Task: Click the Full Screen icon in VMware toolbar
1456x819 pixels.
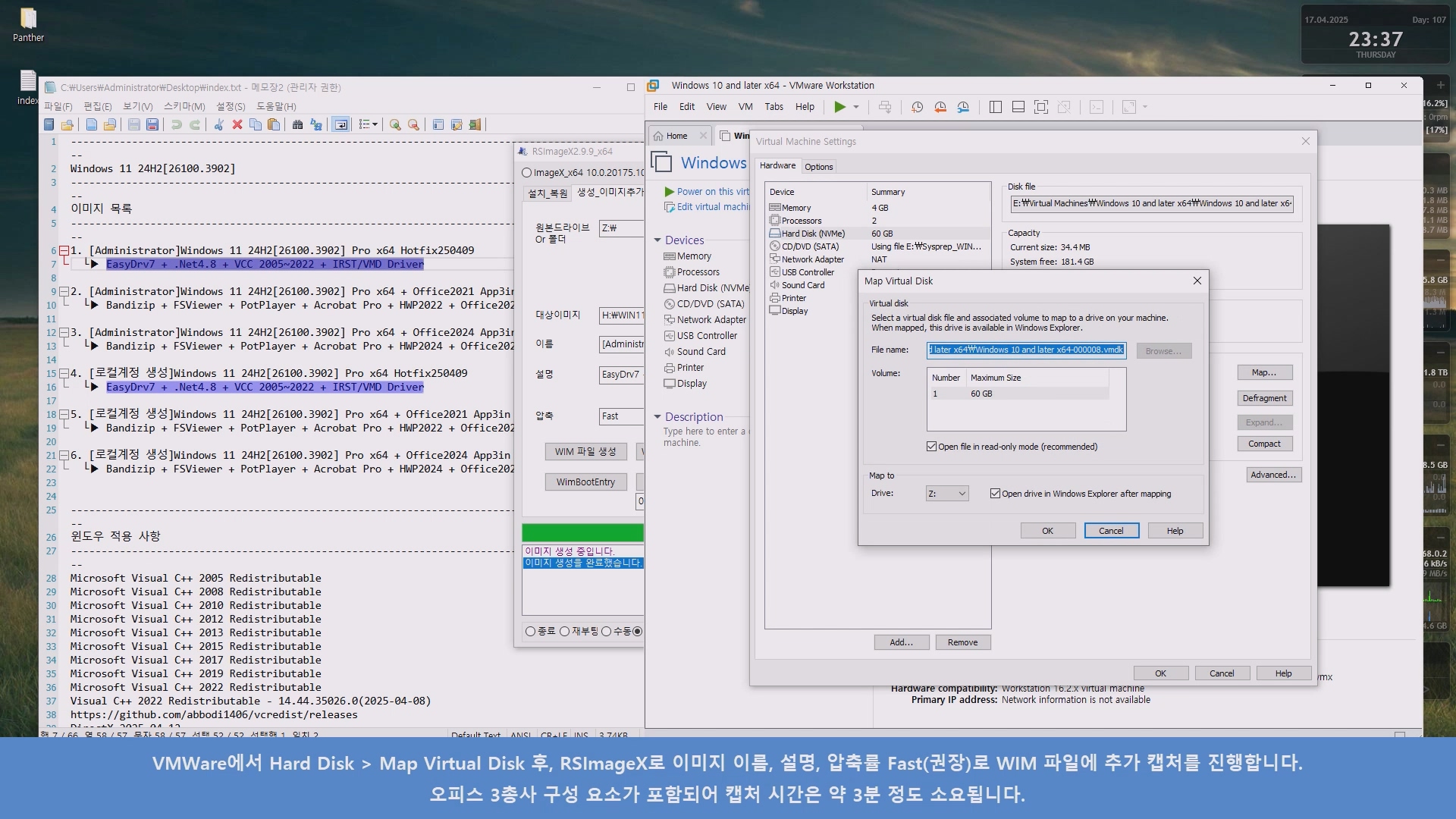Action: [1041, 107]
